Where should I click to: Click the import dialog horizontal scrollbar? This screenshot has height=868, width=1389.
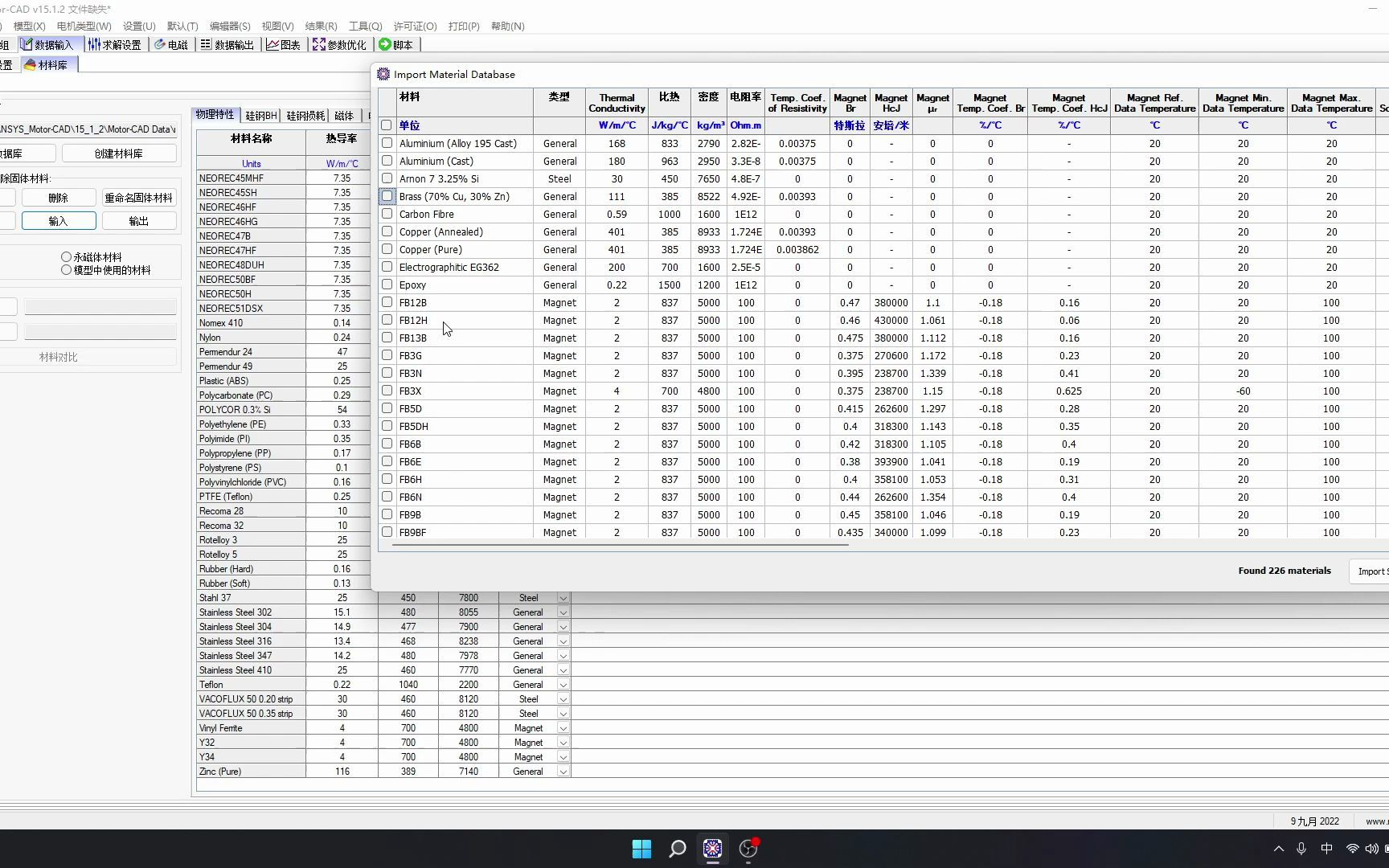(x=620, y=544)
